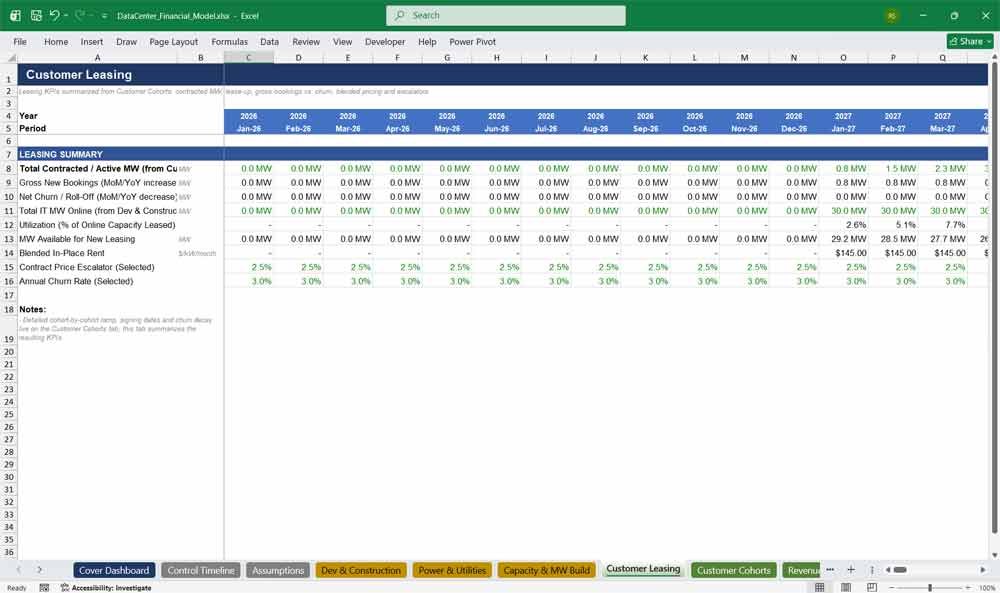1000x593 pixels.
Task: Open the Formulas ribbon tab
Action: tap(230, 41)
